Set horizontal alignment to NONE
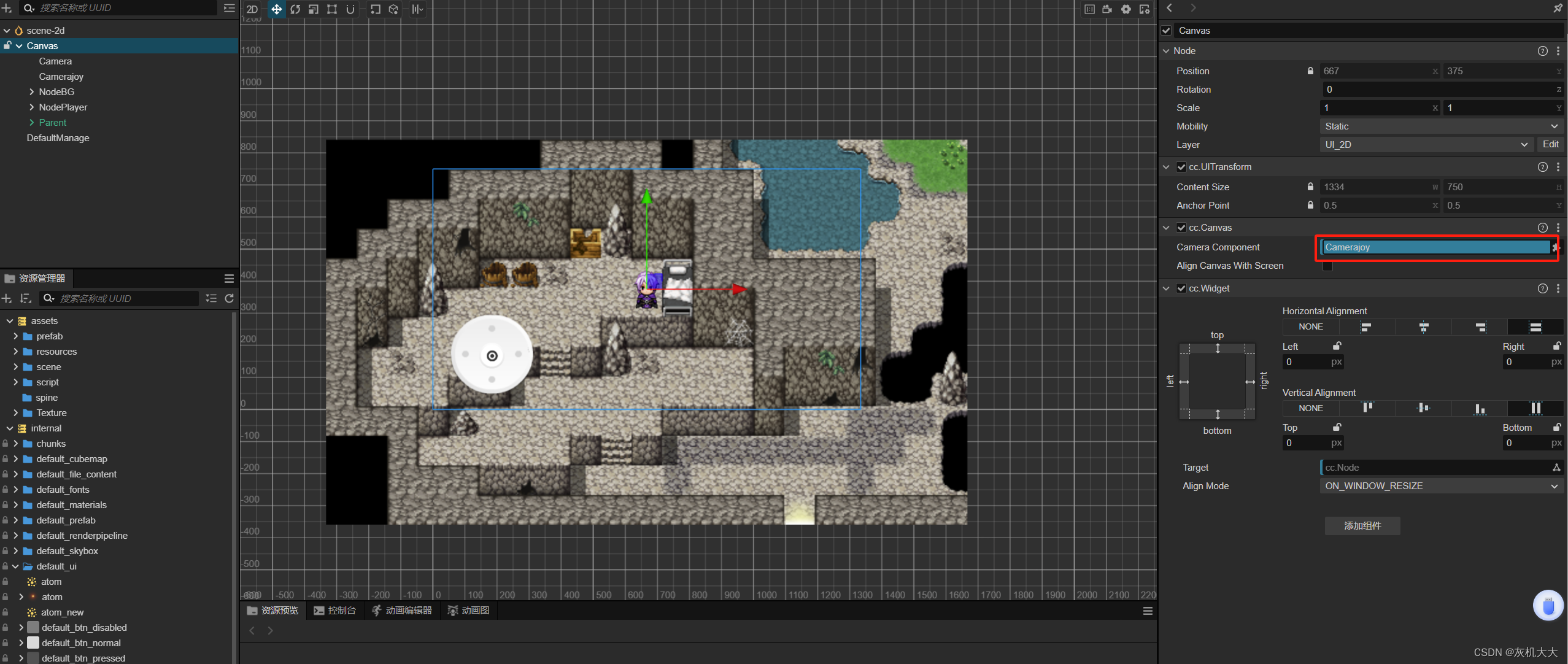The width and height of the screenshot is (1568, 664). point(1311,327)
